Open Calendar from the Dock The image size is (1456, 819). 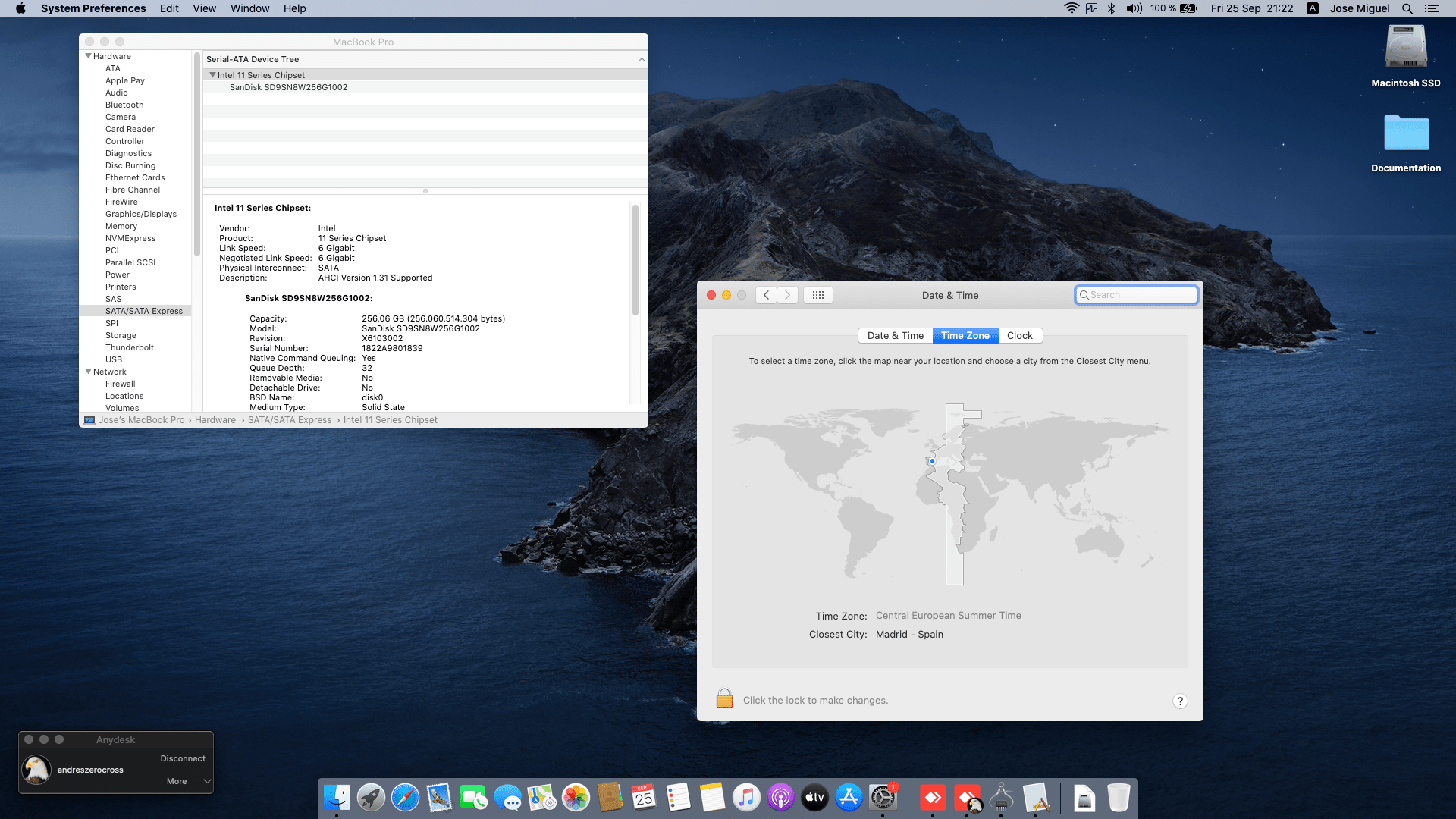(644, 798)
